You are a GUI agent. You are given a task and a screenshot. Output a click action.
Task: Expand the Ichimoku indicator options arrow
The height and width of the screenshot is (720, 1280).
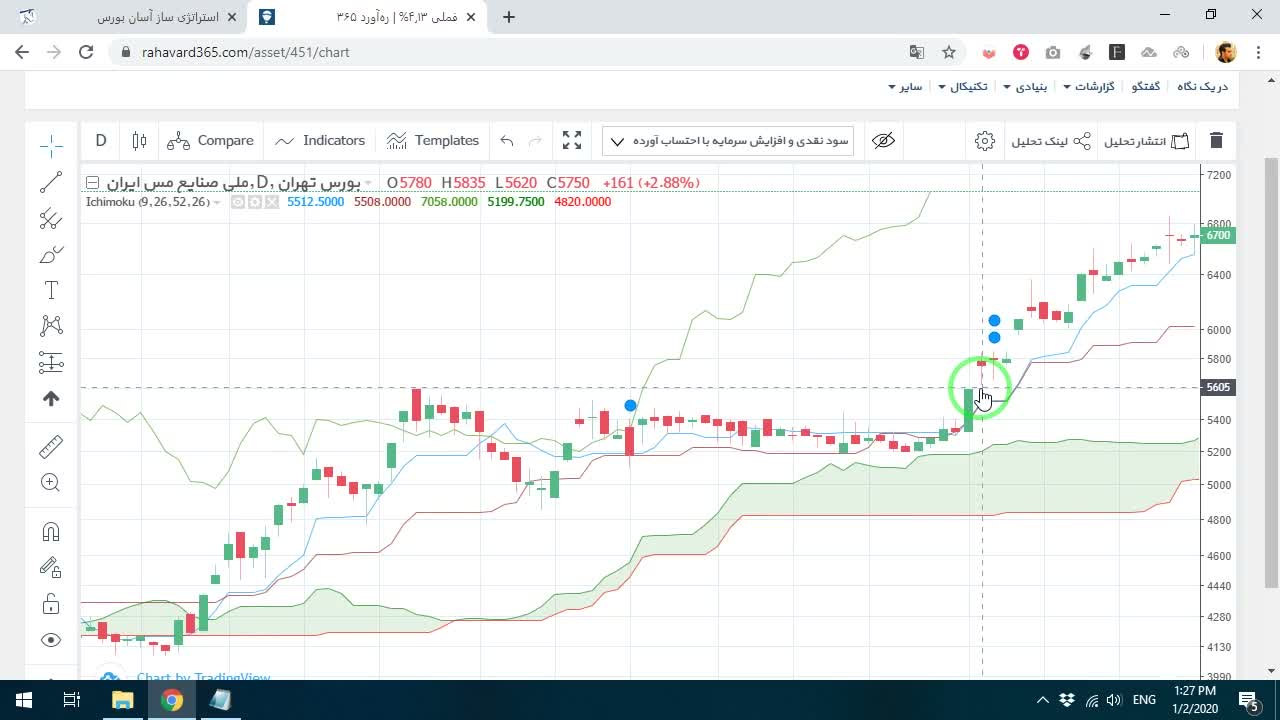coord(217,202)
